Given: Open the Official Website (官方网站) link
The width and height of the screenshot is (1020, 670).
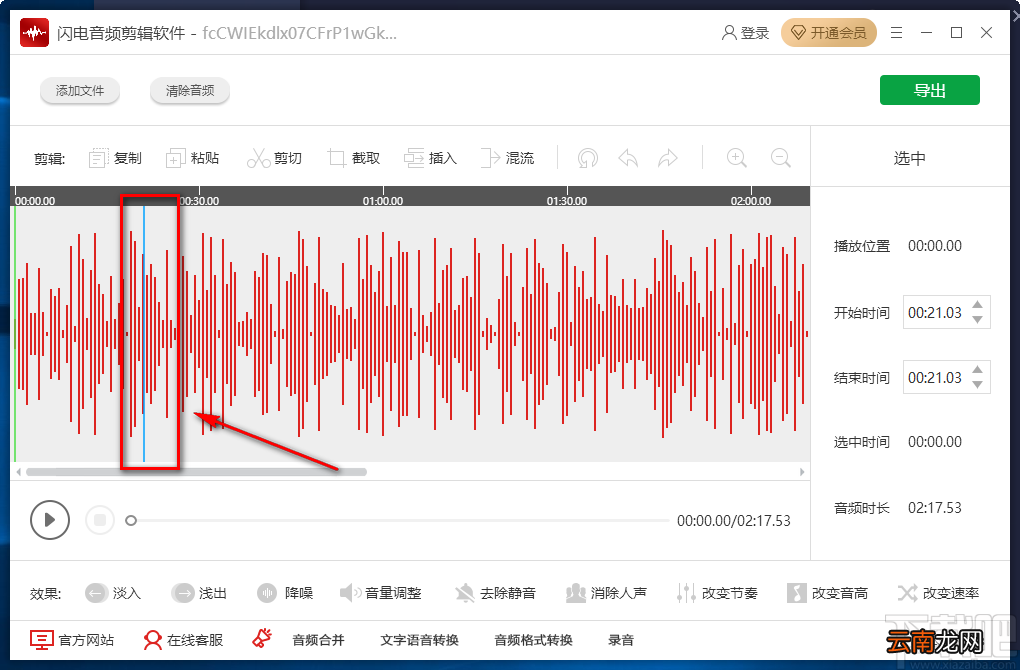Looking at the screenshot, I should pyautogui.click(x=72, y=640).
